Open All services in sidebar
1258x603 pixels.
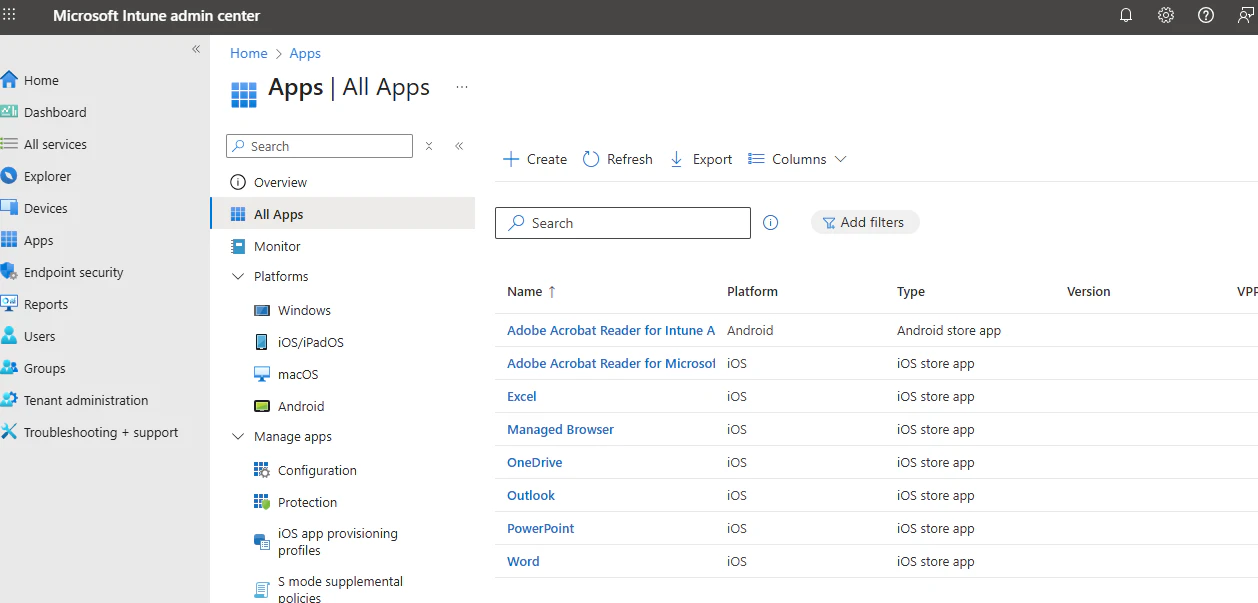(x=55, y=144)
